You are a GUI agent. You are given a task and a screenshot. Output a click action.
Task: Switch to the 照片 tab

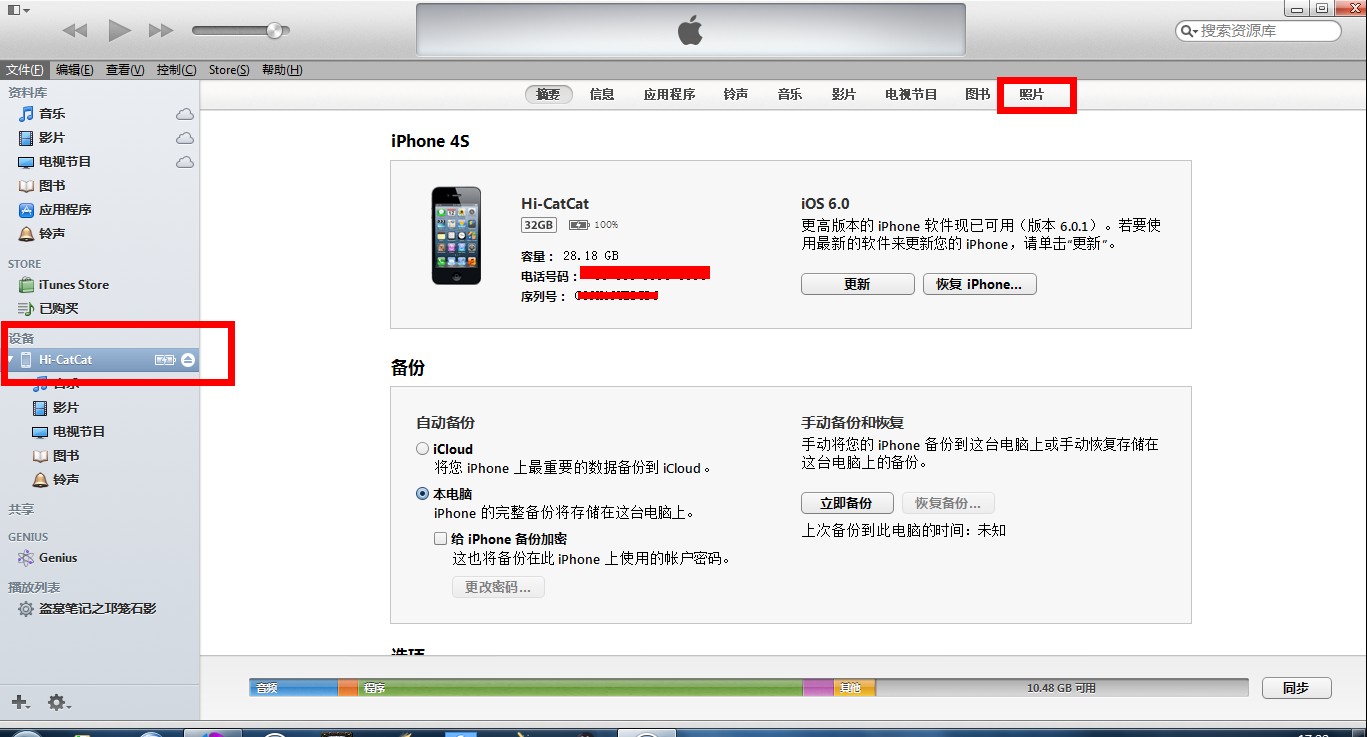(x=1032, y=94)
